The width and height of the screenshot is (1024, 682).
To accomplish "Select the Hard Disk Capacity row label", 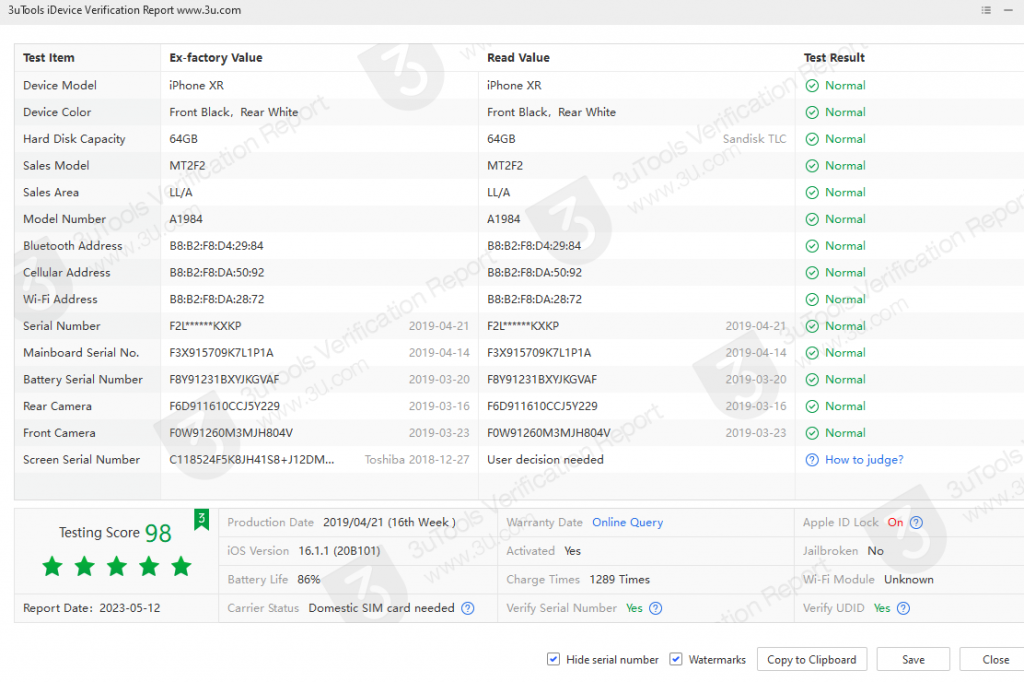I will [74, 139].
